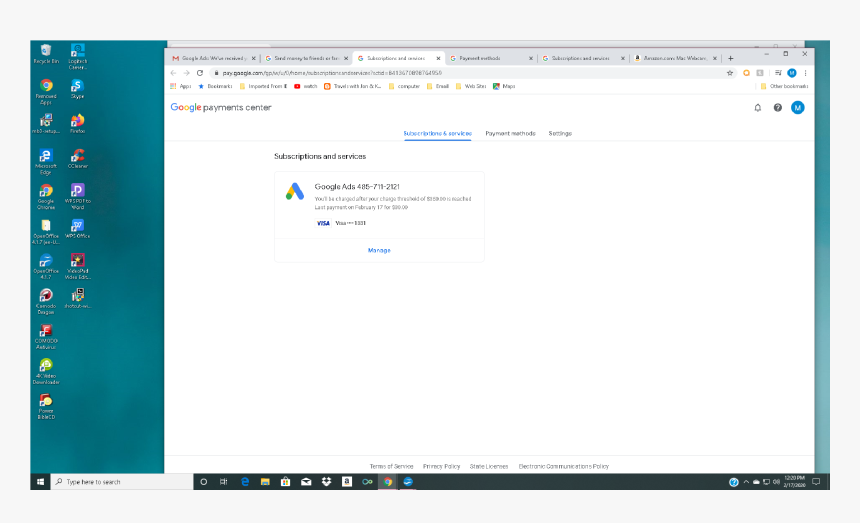Select the OpenOffice 4.1.7 desktop shortcut

[x=46, y=266]
